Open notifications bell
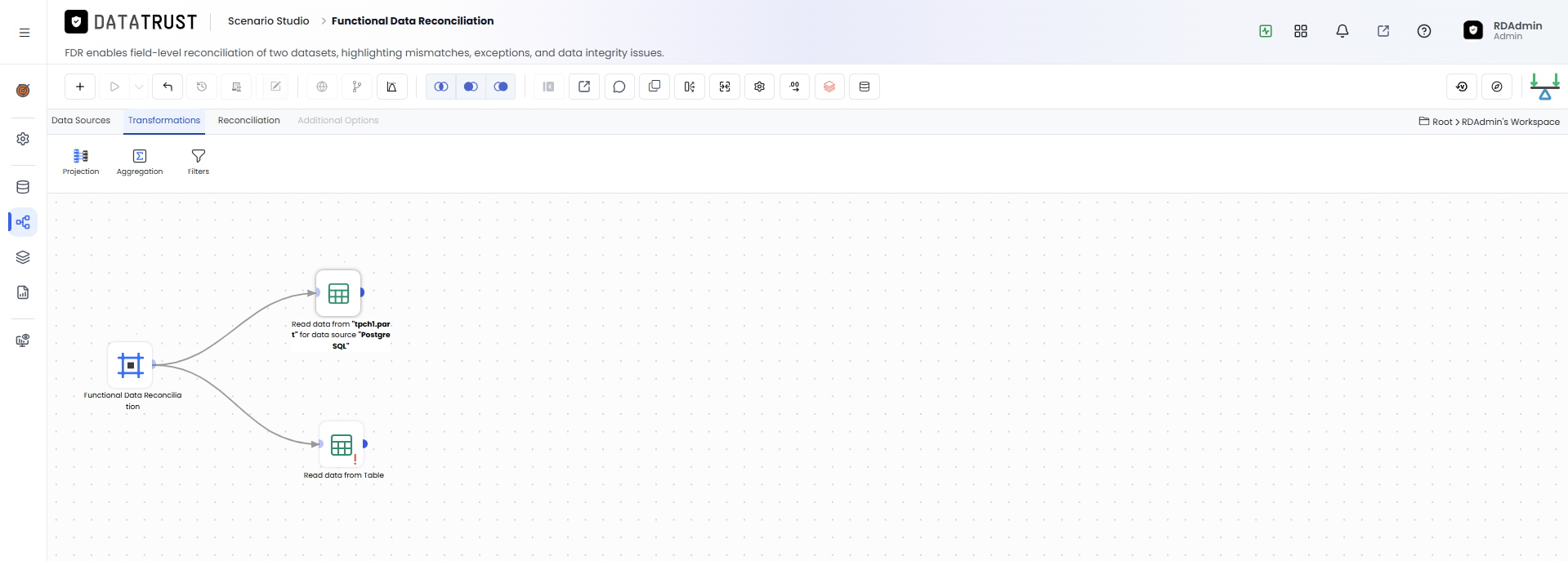Image resolution: width=1568 pixels, height=561 pixels. point(1342,31)
